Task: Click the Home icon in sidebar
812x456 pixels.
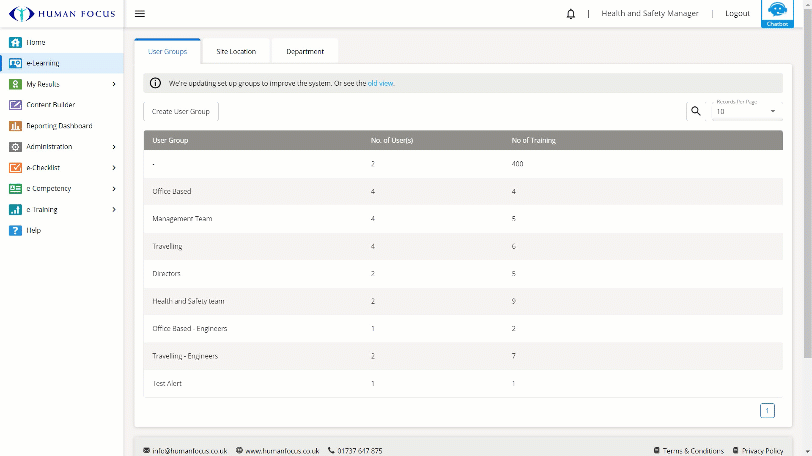Action: 15,42
